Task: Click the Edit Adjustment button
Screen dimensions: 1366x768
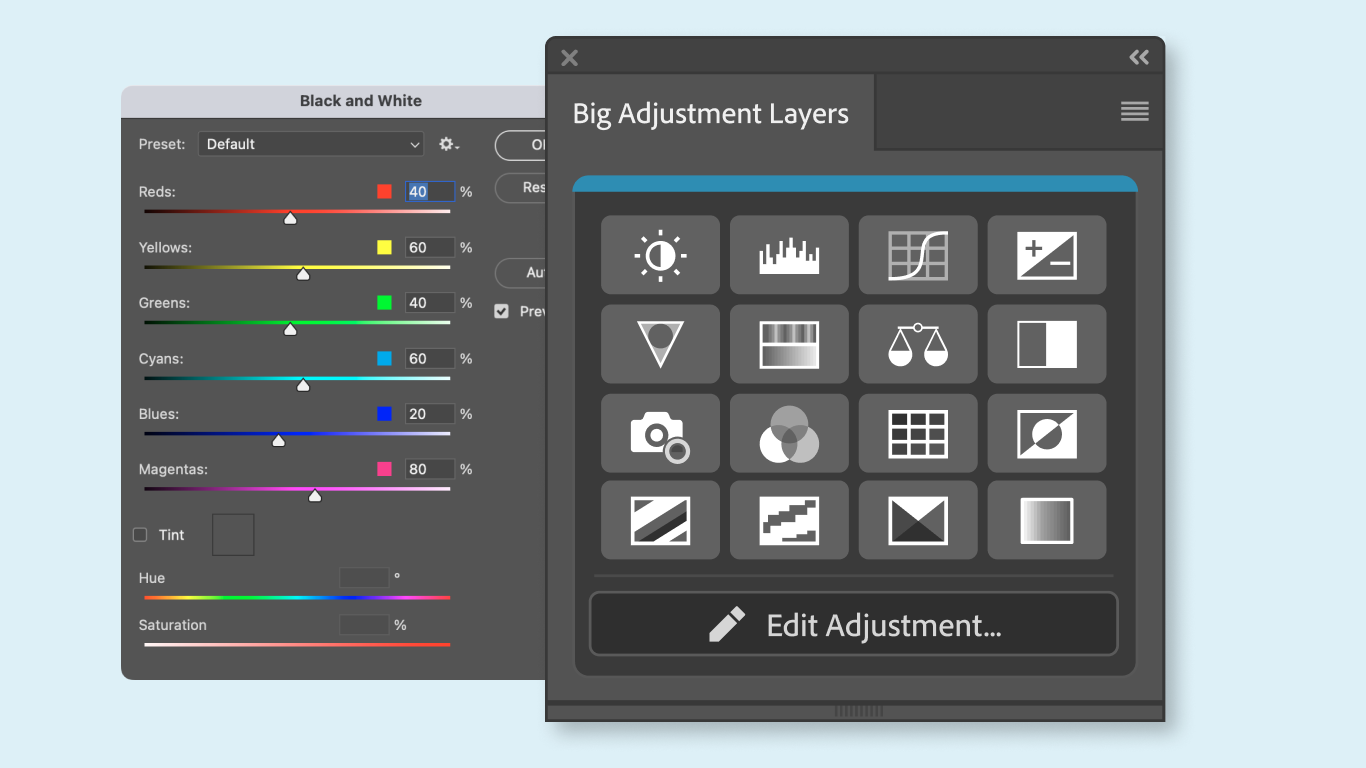Action: (x=853, y=625)
